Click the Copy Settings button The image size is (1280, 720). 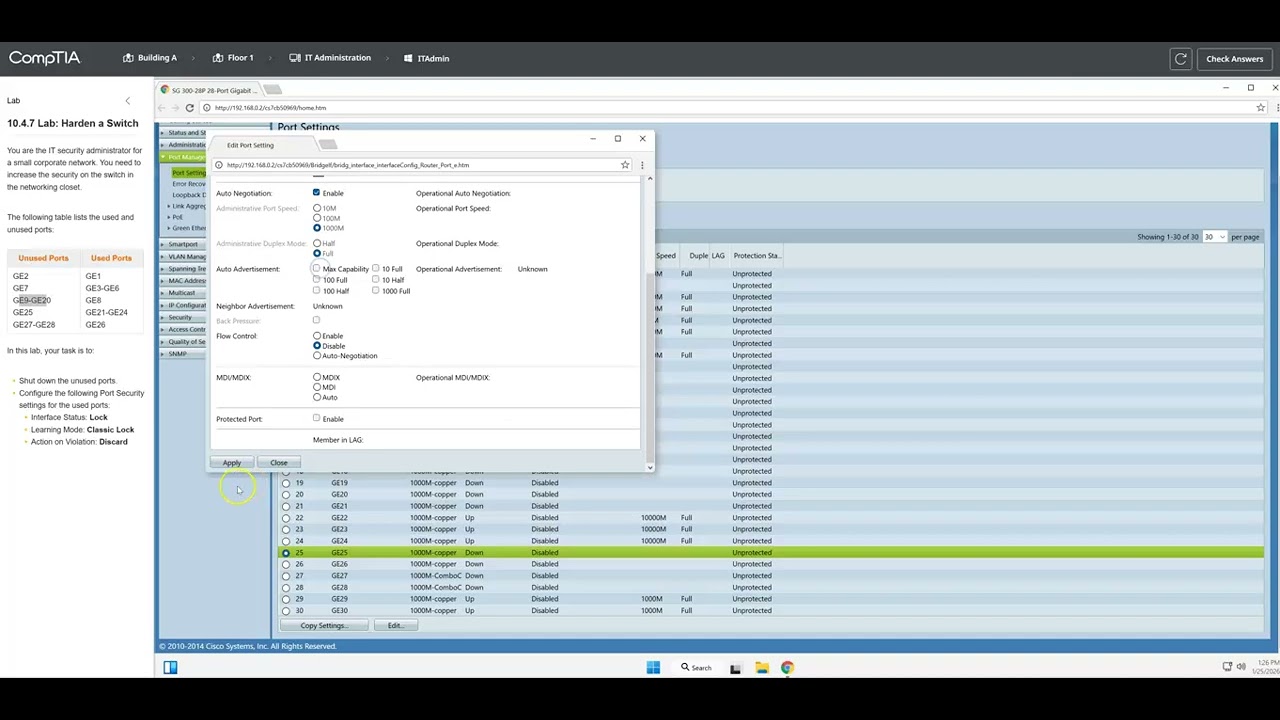tap(323, 626)
